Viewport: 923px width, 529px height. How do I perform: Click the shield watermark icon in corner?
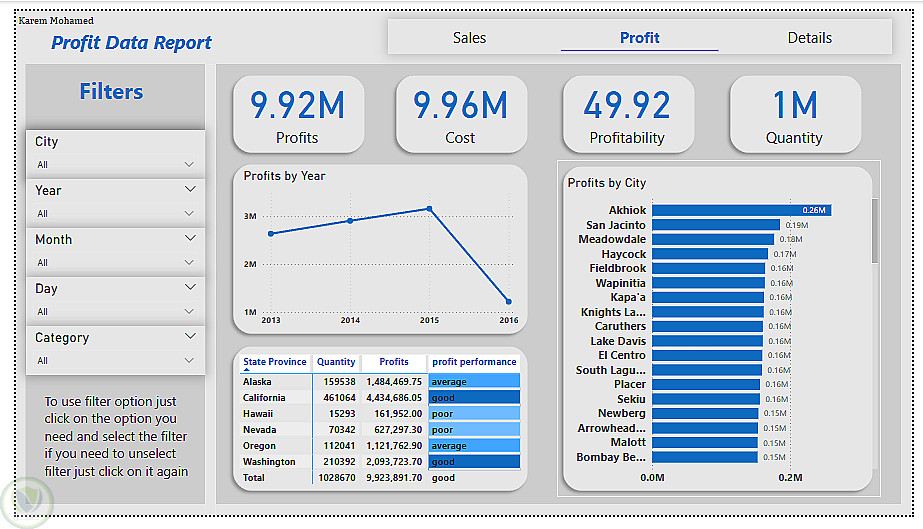[27, 502]
